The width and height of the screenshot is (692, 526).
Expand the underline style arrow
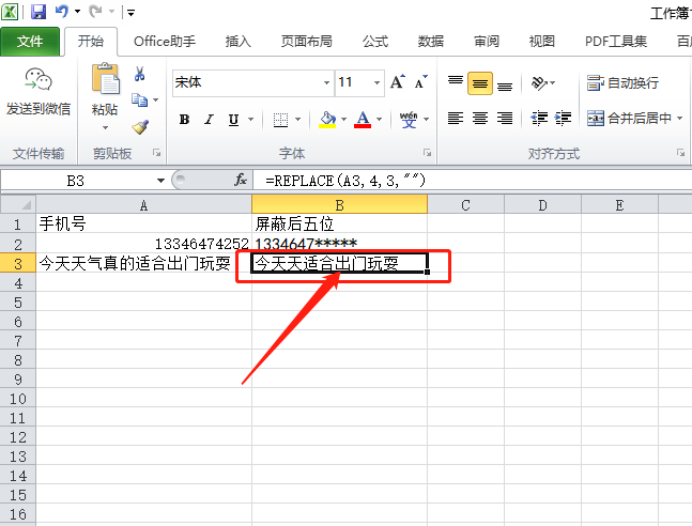pos(251,119)
